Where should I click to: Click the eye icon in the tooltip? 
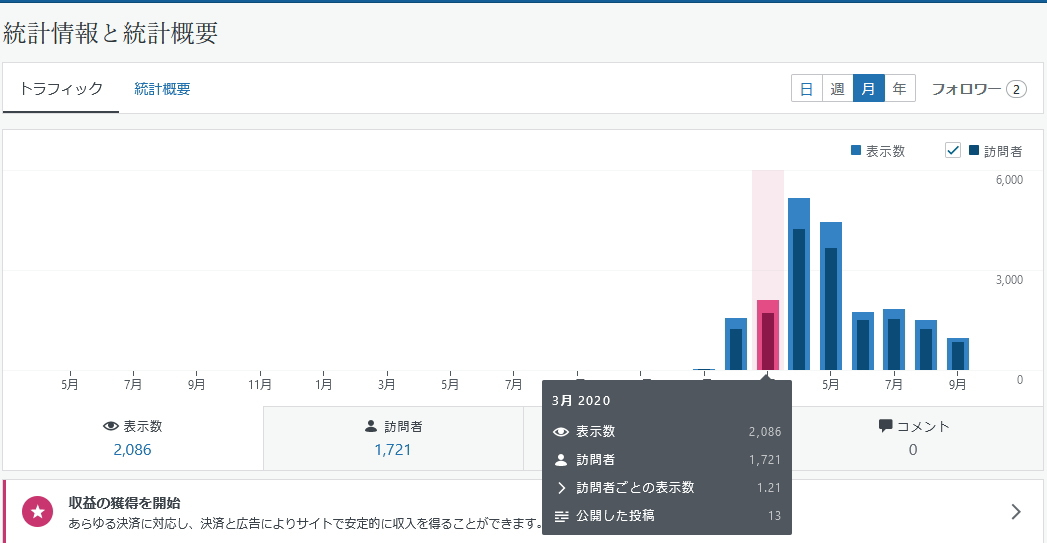[x=561, y=432]
